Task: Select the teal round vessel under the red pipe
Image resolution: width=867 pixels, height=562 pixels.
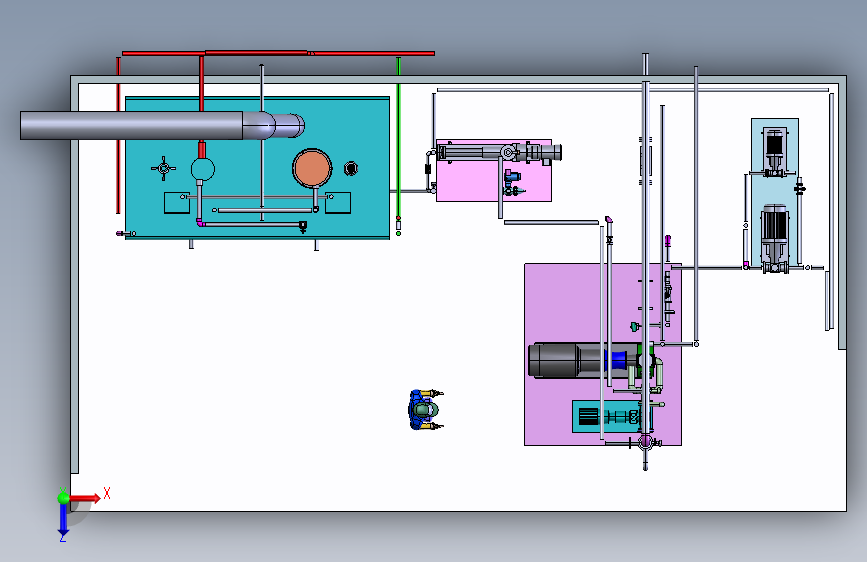Action: [x=202, y=169]
